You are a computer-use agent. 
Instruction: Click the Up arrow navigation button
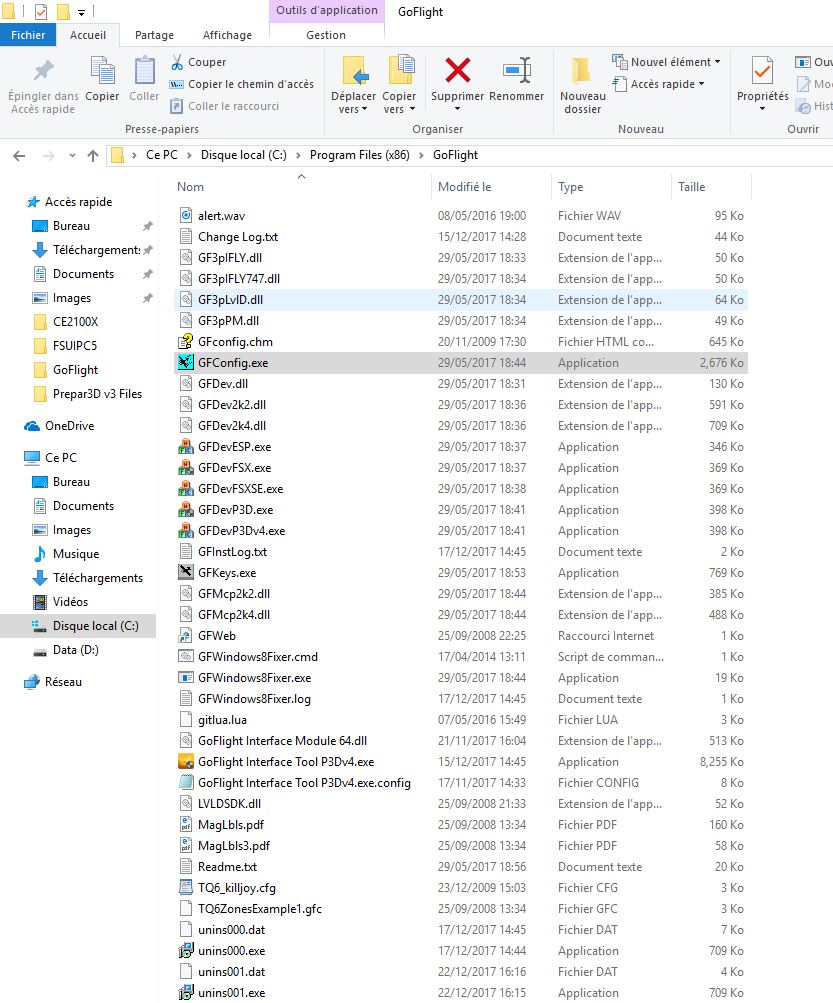click(x=93, y=155)
